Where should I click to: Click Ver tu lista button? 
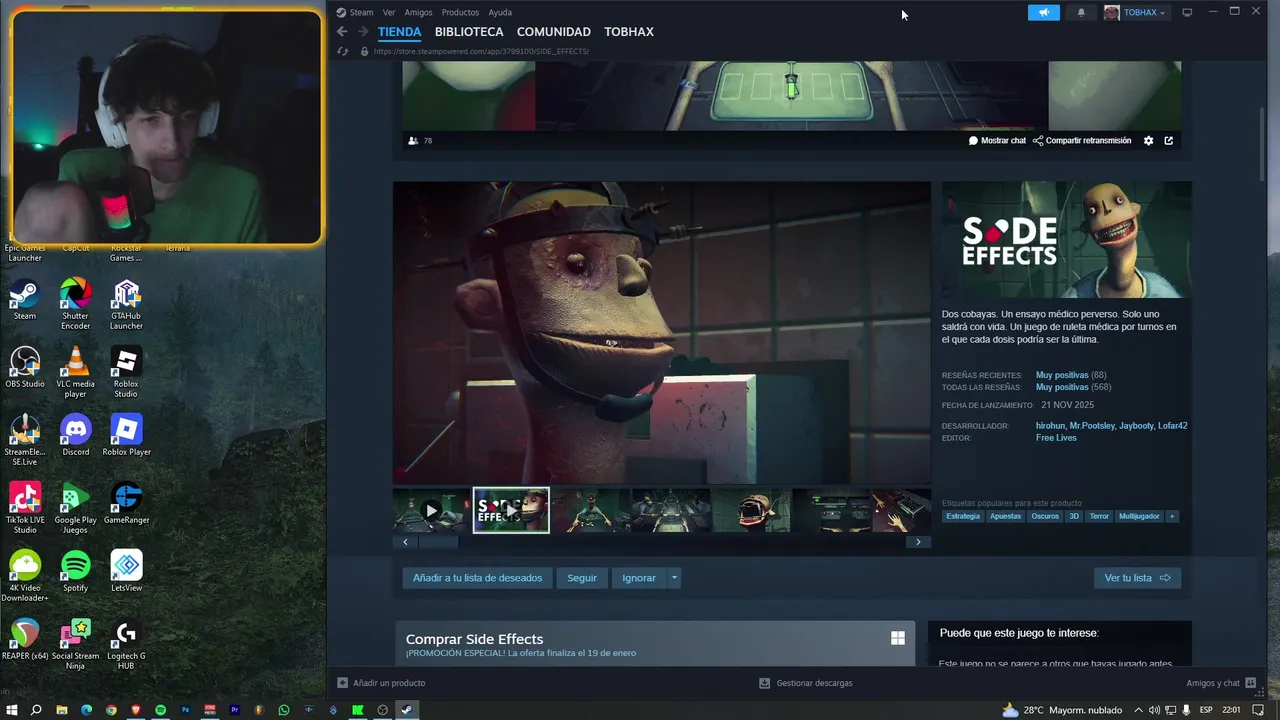1137,578
